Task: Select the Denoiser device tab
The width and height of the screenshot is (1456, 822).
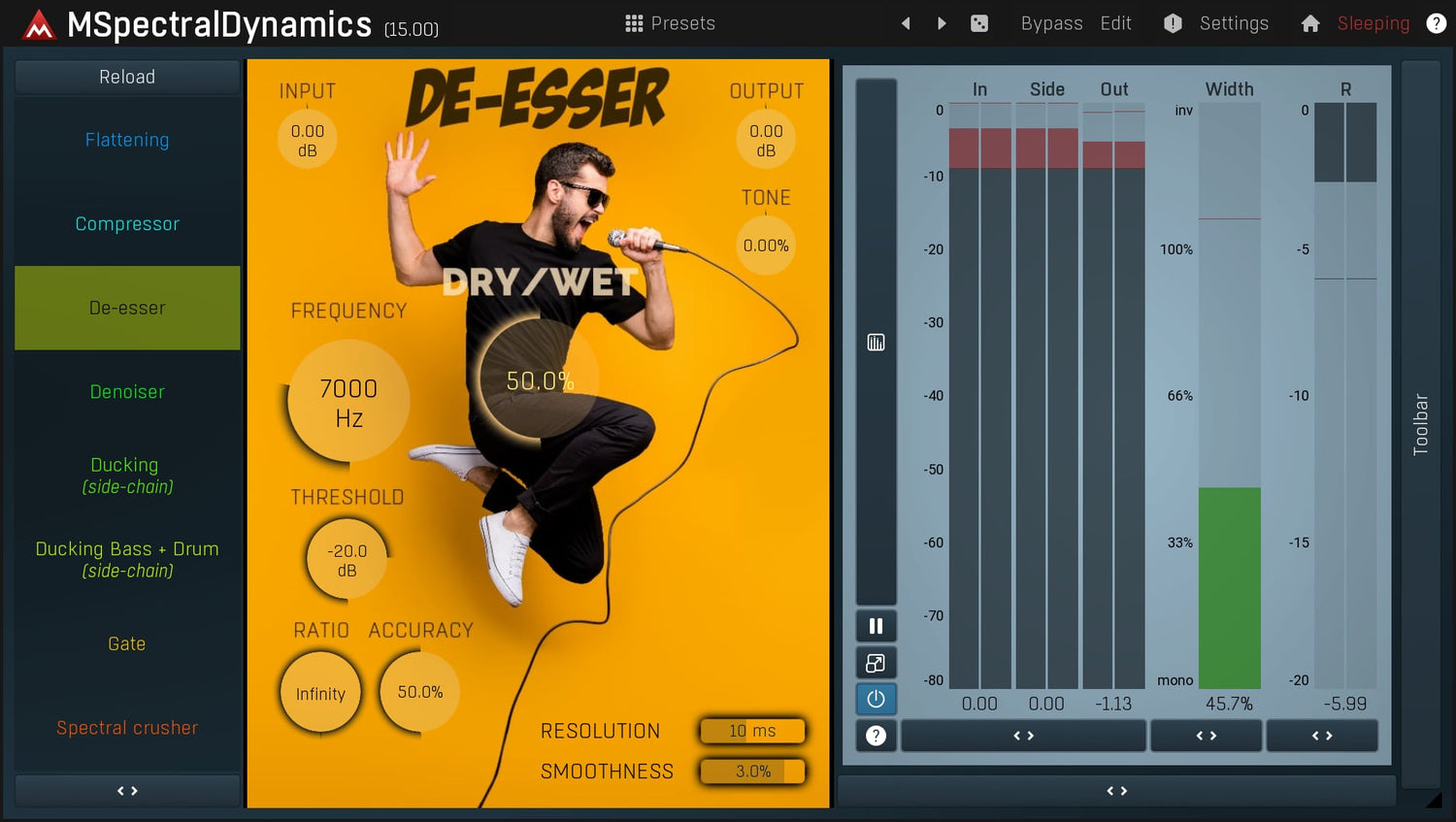Action: tap(127, 392)
